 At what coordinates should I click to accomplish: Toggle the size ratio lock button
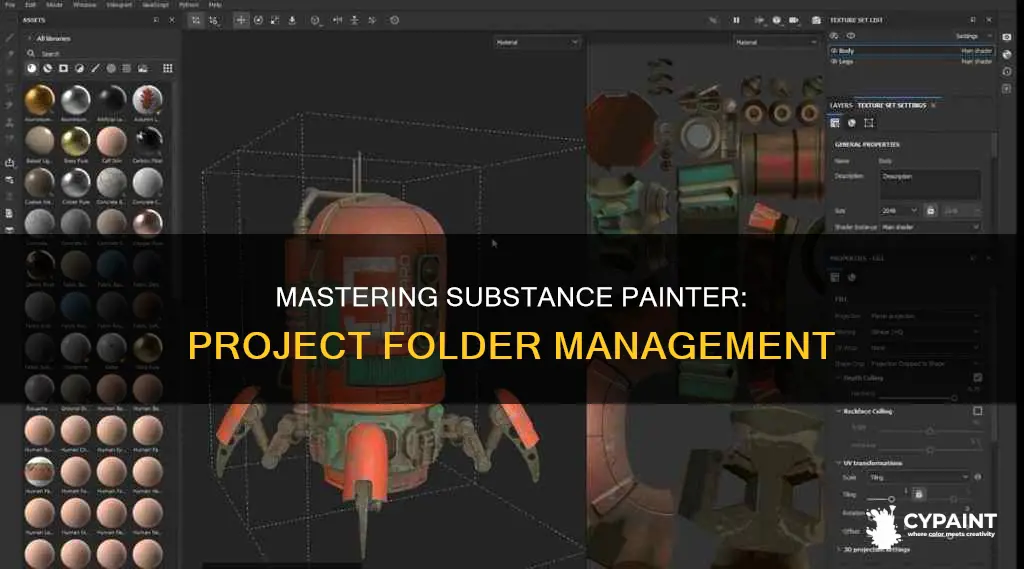click(x=931, y=210)
